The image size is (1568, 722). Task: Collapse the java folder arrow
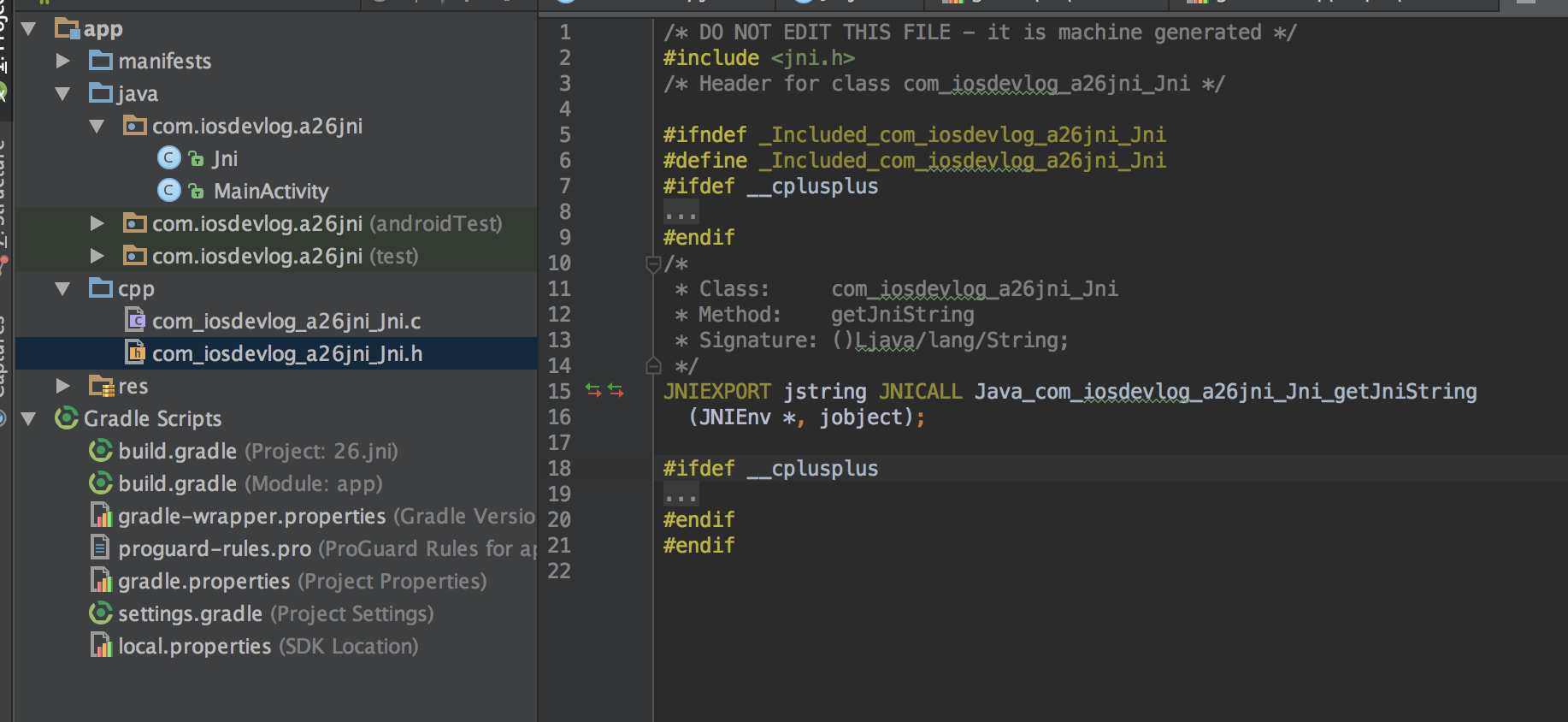pos(62,94)
